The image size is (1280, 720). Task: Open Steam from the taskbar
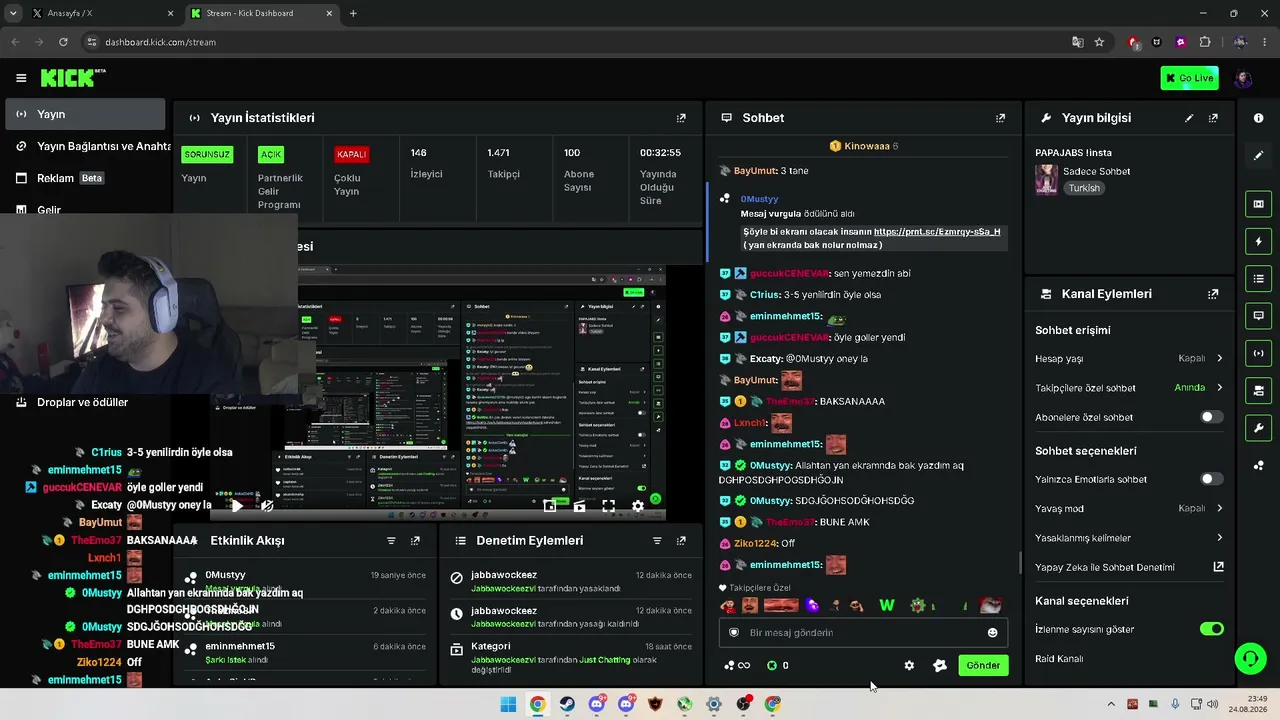[x=567, y=704]
